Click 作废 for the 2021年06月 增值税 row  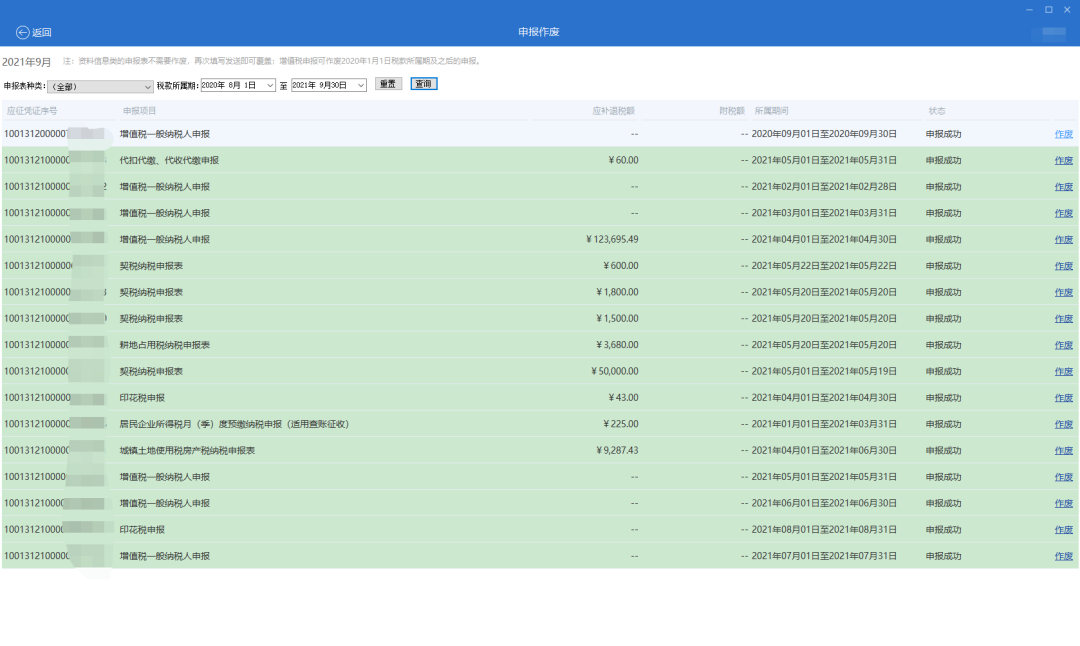[1063, 503]
